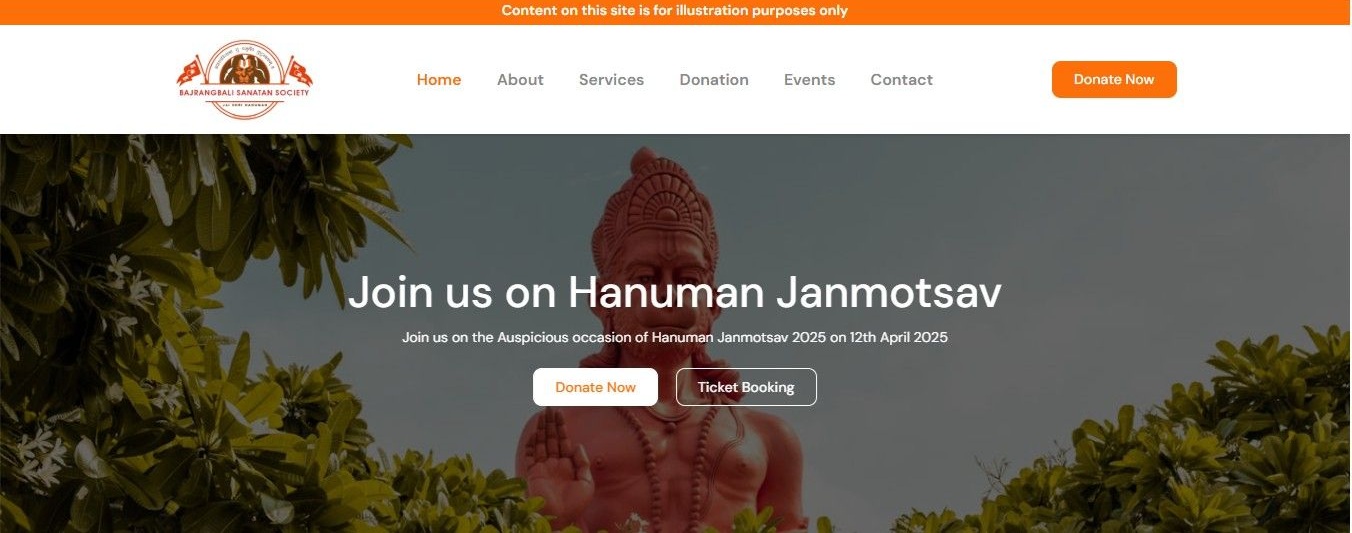Screen dimensions: 1352x533
Task: Click the right saffron flag in logo
Action: [x=298, y=70]
